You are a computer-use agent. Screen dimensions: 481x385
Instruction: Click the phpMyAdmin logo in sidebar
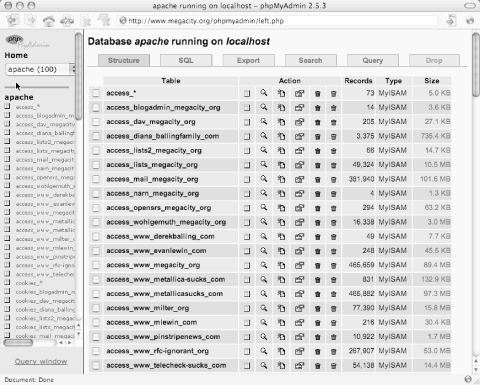pyautogui.click(x=27, y=41)
